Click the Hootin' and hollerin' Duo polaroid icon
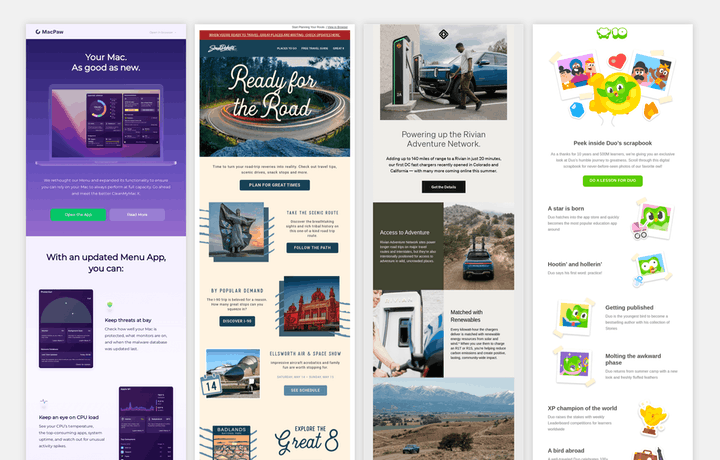720x460 pixels. [652, 270]
